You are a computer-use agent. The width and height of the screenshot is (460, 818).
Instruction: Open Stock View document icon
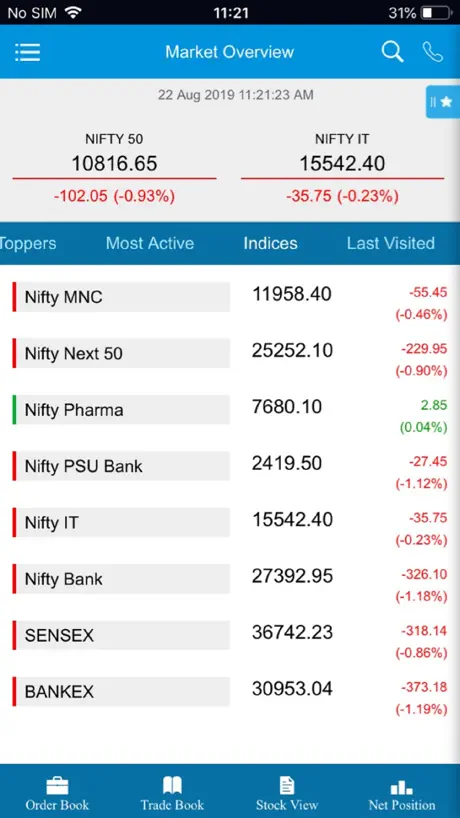coord(287,786)
